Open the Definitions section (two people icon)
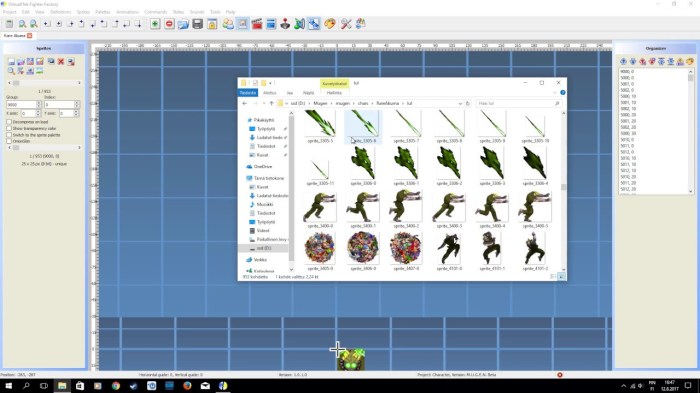700x393 pixels. [228, 24]
